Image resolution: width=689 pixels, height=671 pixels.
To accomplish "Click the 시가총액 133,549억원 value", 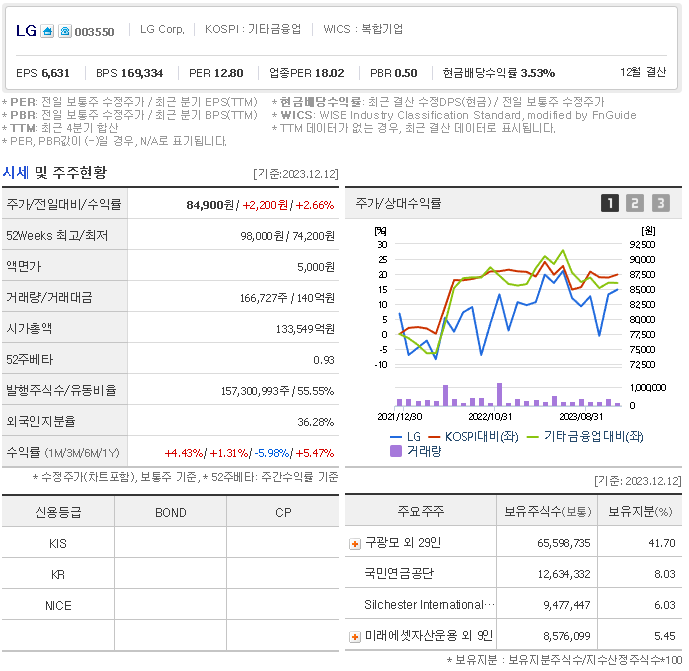I will tap(305, 329).
